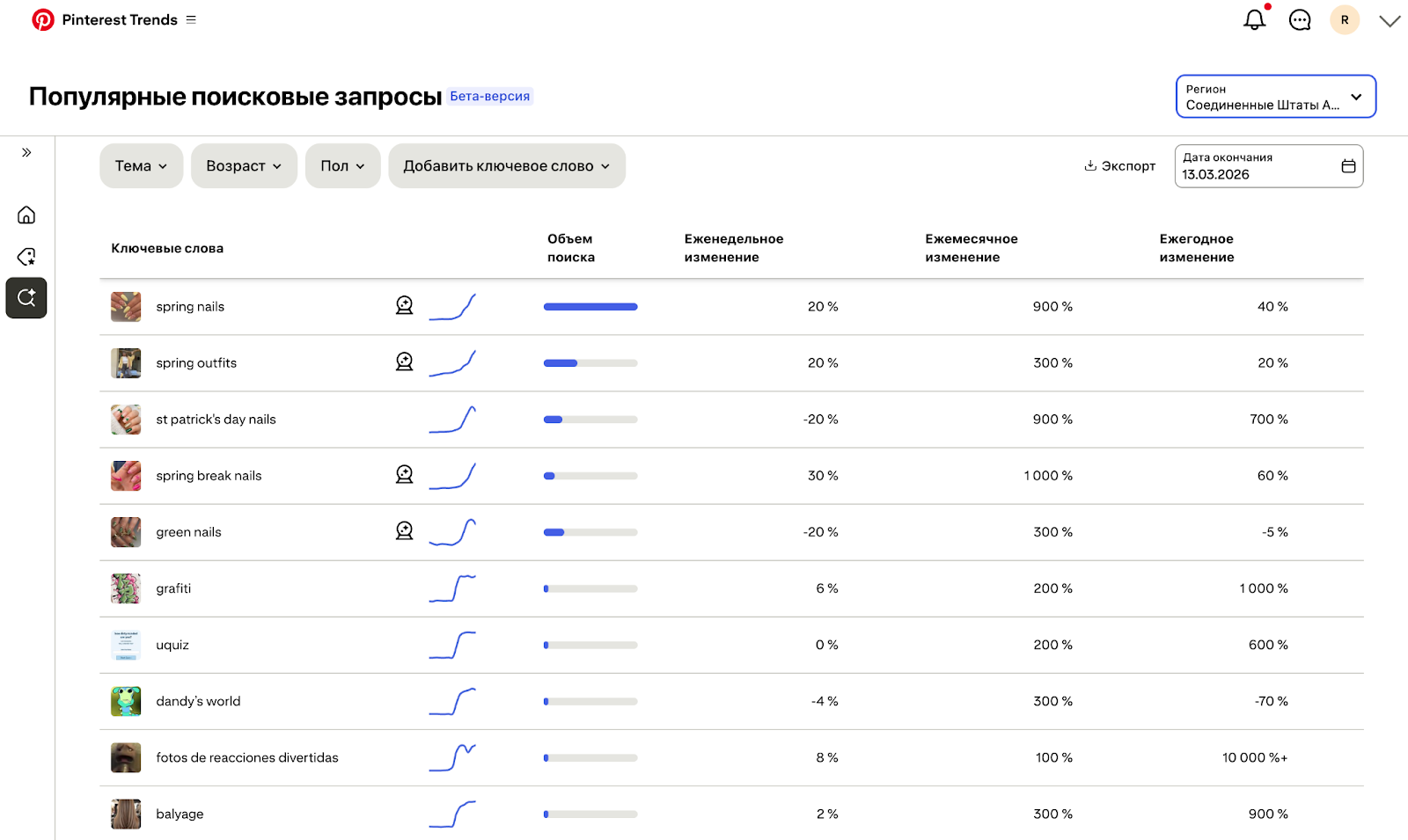Open the Пол filter dropdown
Image resolution: width=1408 pixels, height=840 pixels.
[342, 166]
